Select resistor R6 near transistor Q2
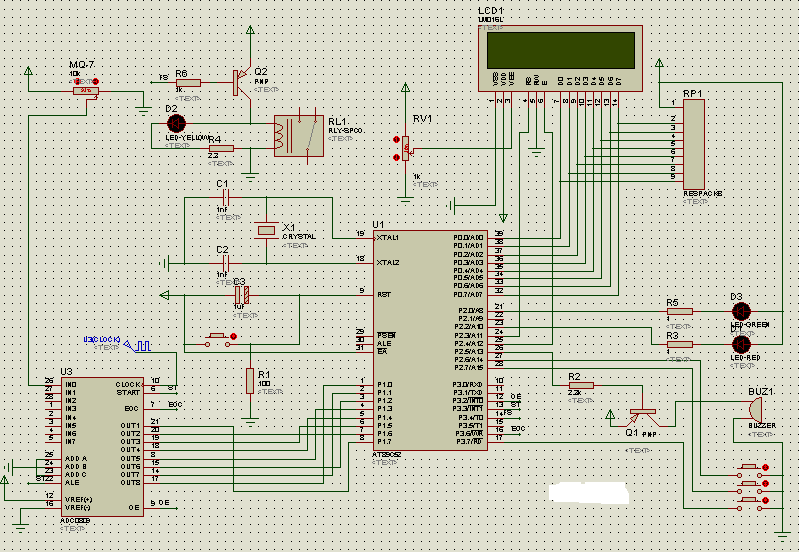The height and width of the screenshot is (554, 799). pyautogui.click(x=188, y=83)
